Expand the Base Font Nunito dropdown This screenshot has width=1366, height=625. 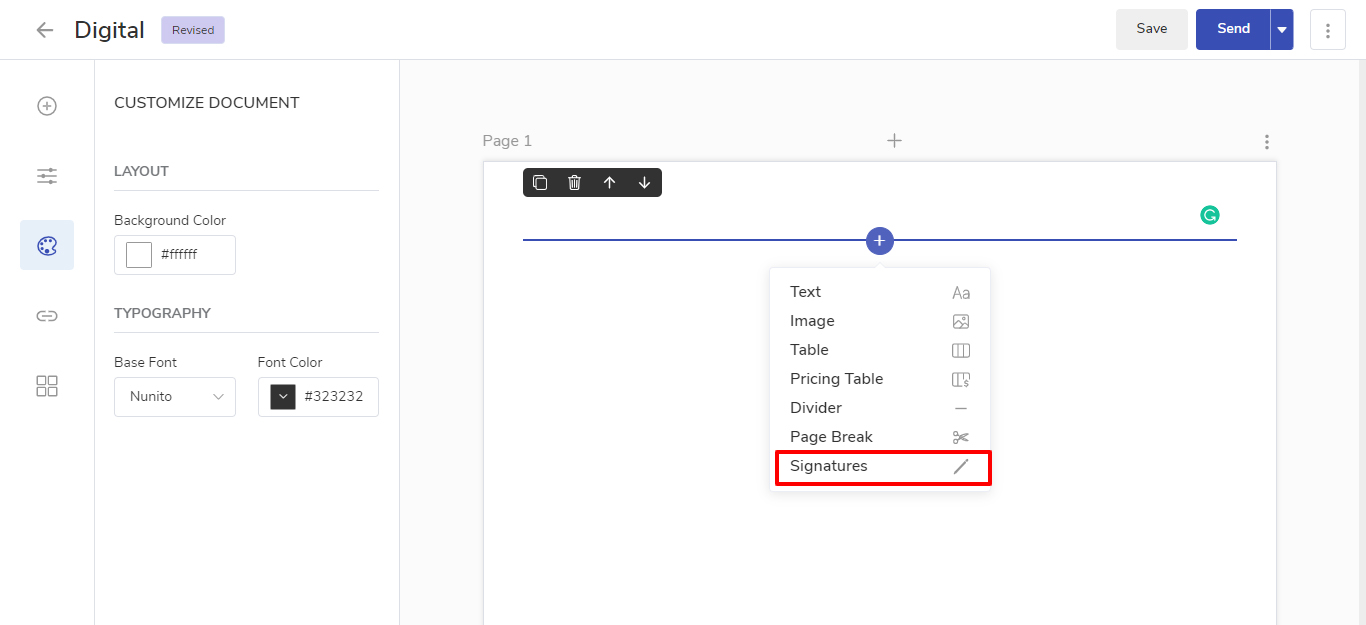[x=175, y=397]
